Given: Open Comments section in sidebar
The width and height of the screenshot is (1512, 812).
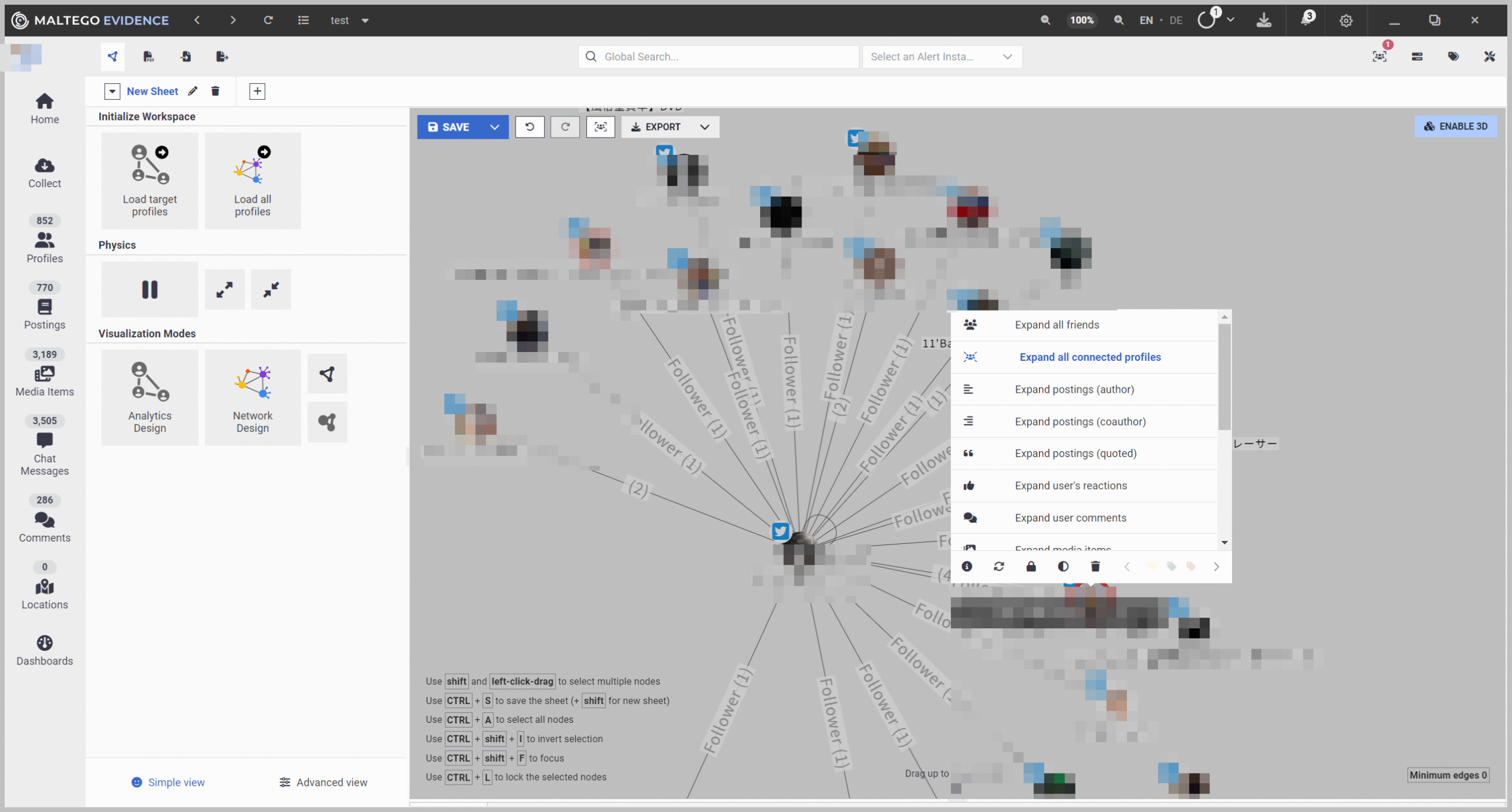Looking at the screenshot, I should tap(44, 518).
